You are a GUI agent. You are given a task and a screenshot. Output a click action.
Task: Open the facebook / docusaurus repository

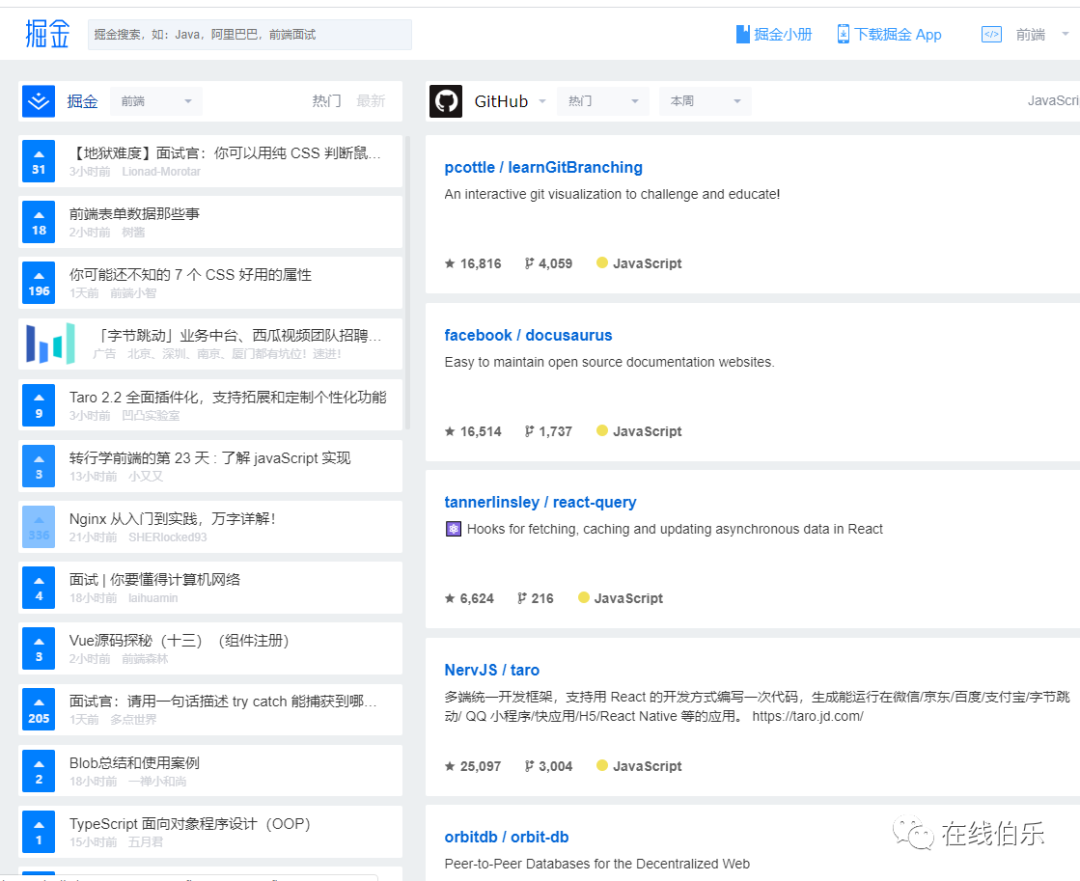pos(528,335)
